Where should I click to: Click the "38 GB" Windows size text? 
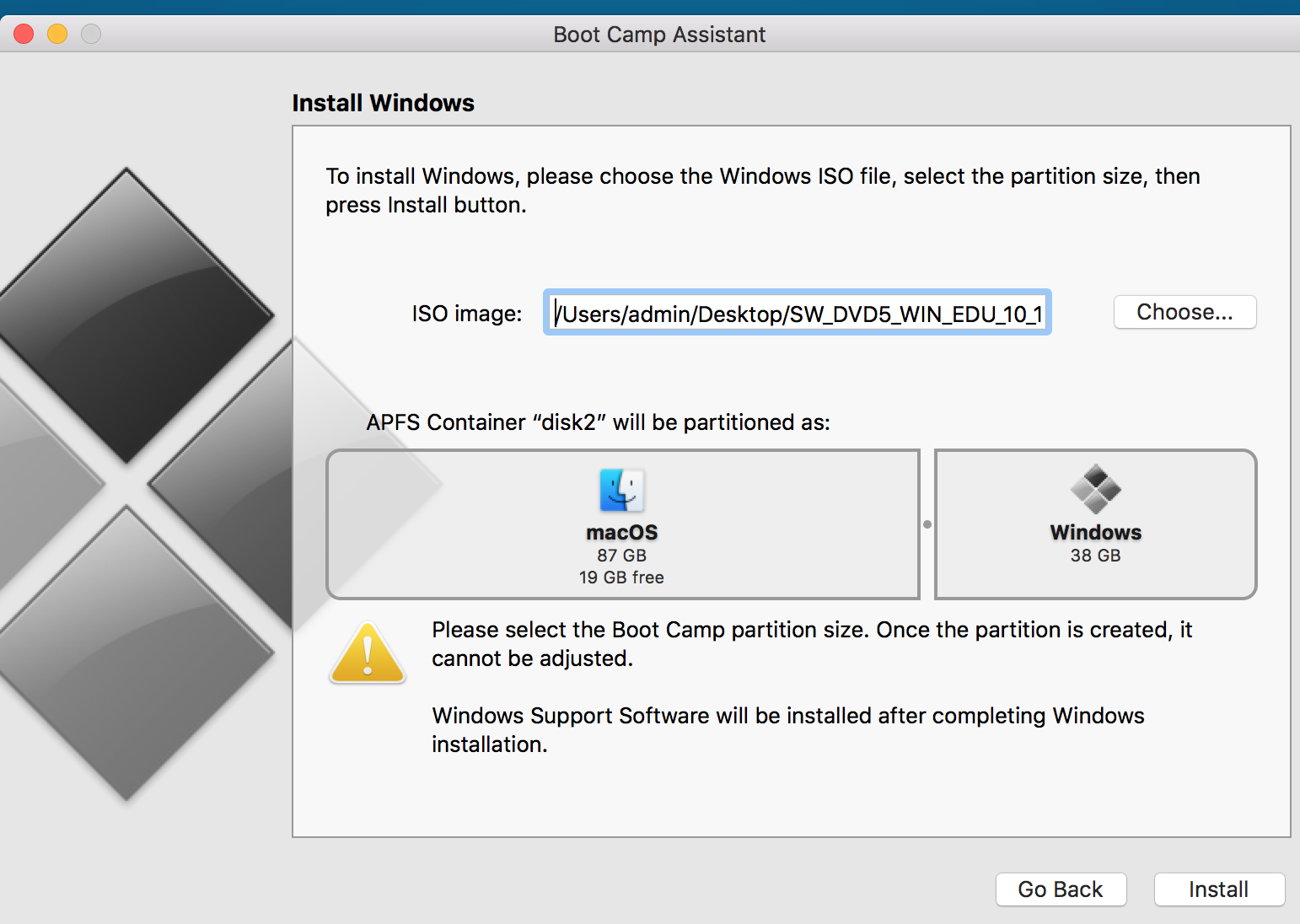pyautogui.click(x=1096, y=556)
